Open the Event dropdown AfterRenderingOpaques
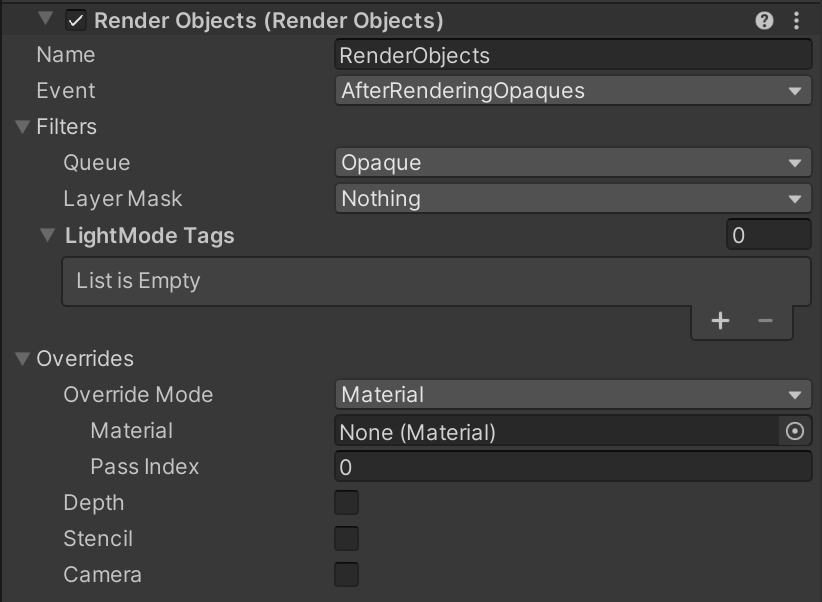 point(573,91)
